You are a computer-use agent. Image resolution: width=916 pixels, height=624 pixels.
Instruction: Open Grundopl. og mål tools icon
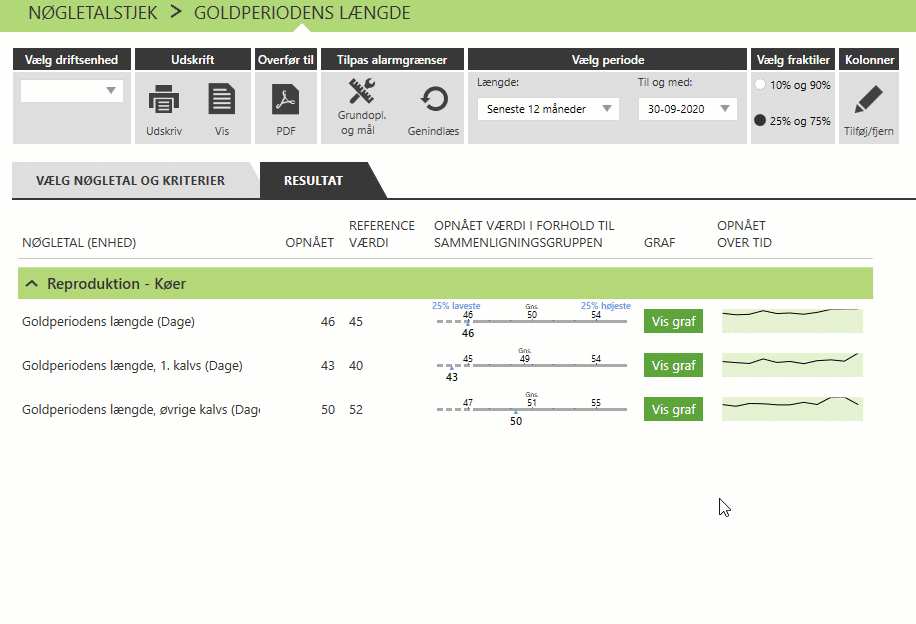coord(361,94)
